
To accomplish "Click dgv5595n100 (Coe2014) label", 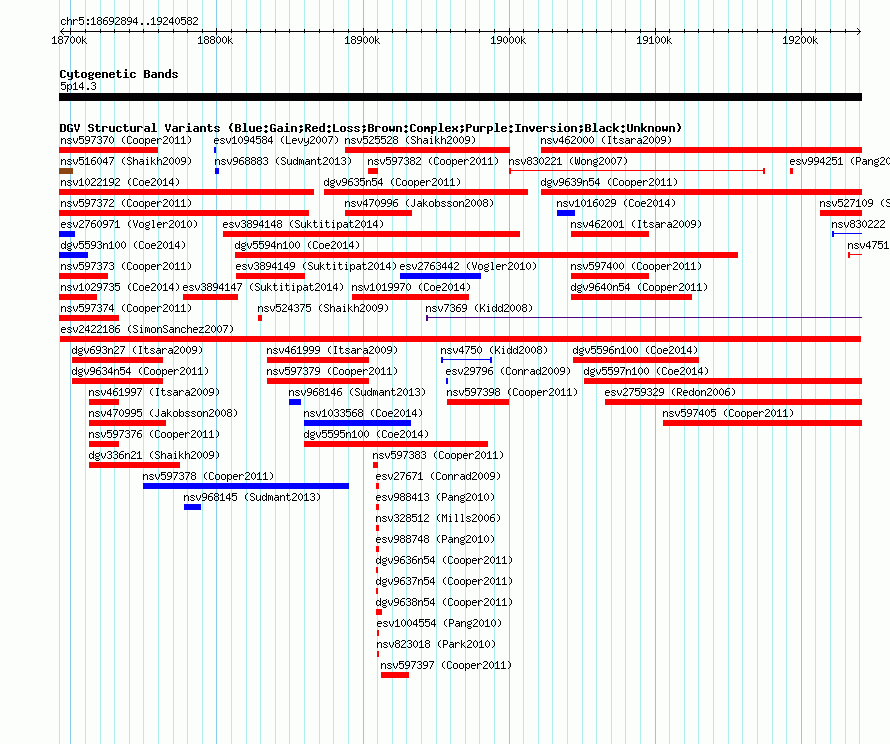I will pyautogui.click(x=366, y=434).
